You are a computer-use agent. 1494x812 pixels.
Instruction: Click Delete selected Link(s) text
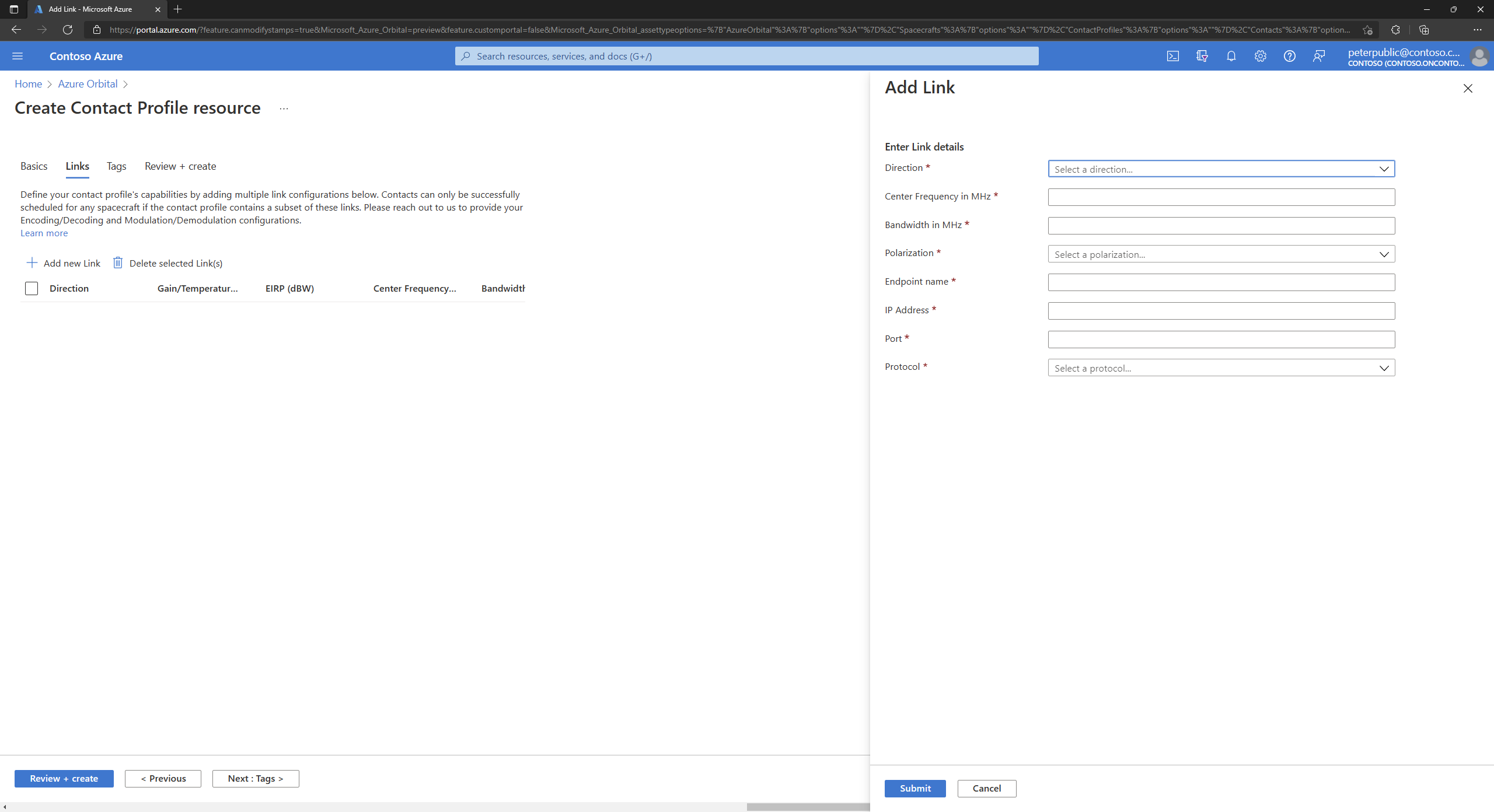[x=176, y=263]
